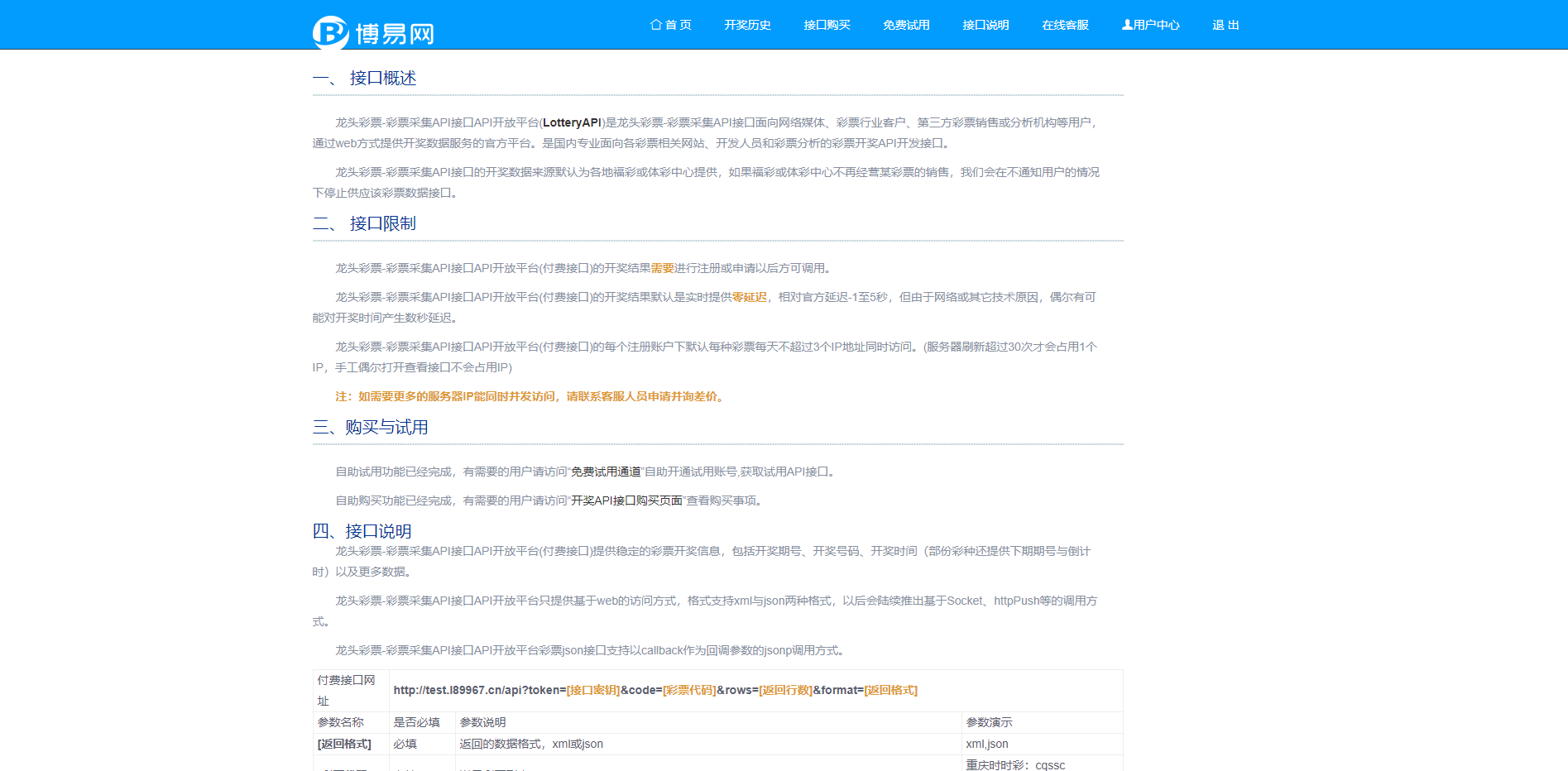Click the 四、接口说明 heading

coord(362,531)
